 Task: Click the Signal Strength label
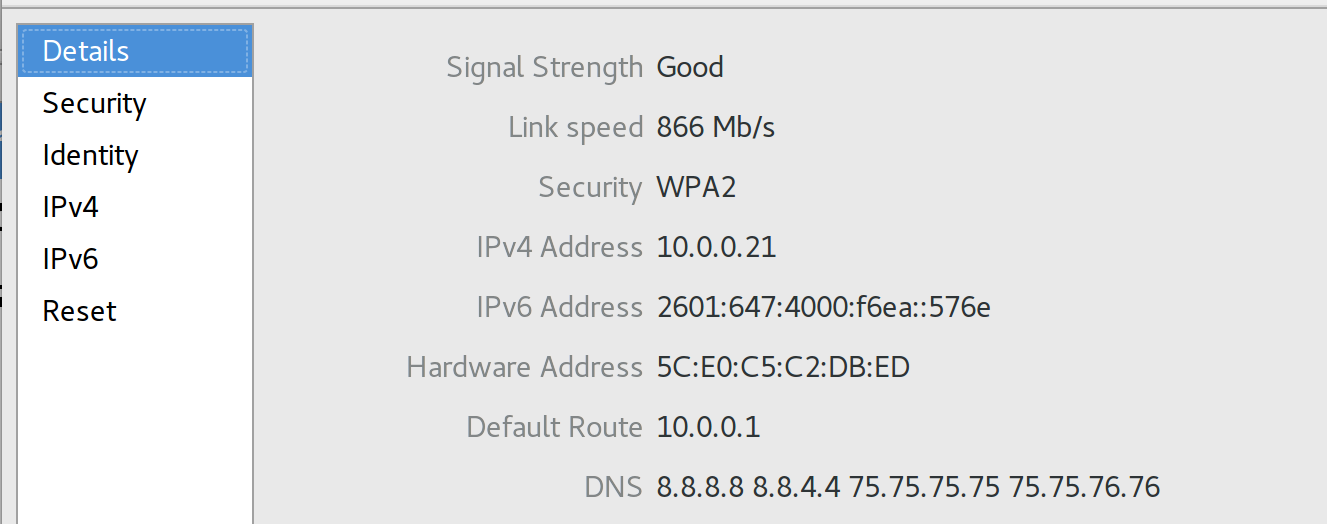tap(544, 68)
